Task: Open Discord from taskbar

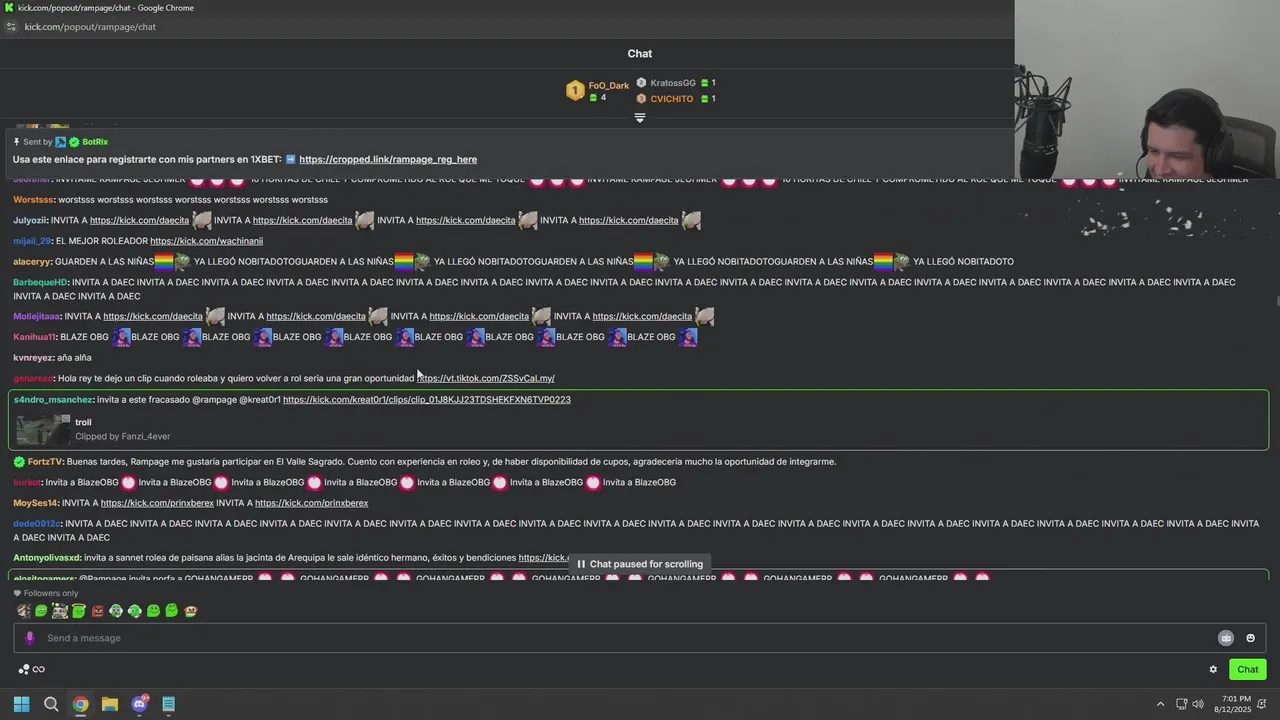Action: pos(139,704)
